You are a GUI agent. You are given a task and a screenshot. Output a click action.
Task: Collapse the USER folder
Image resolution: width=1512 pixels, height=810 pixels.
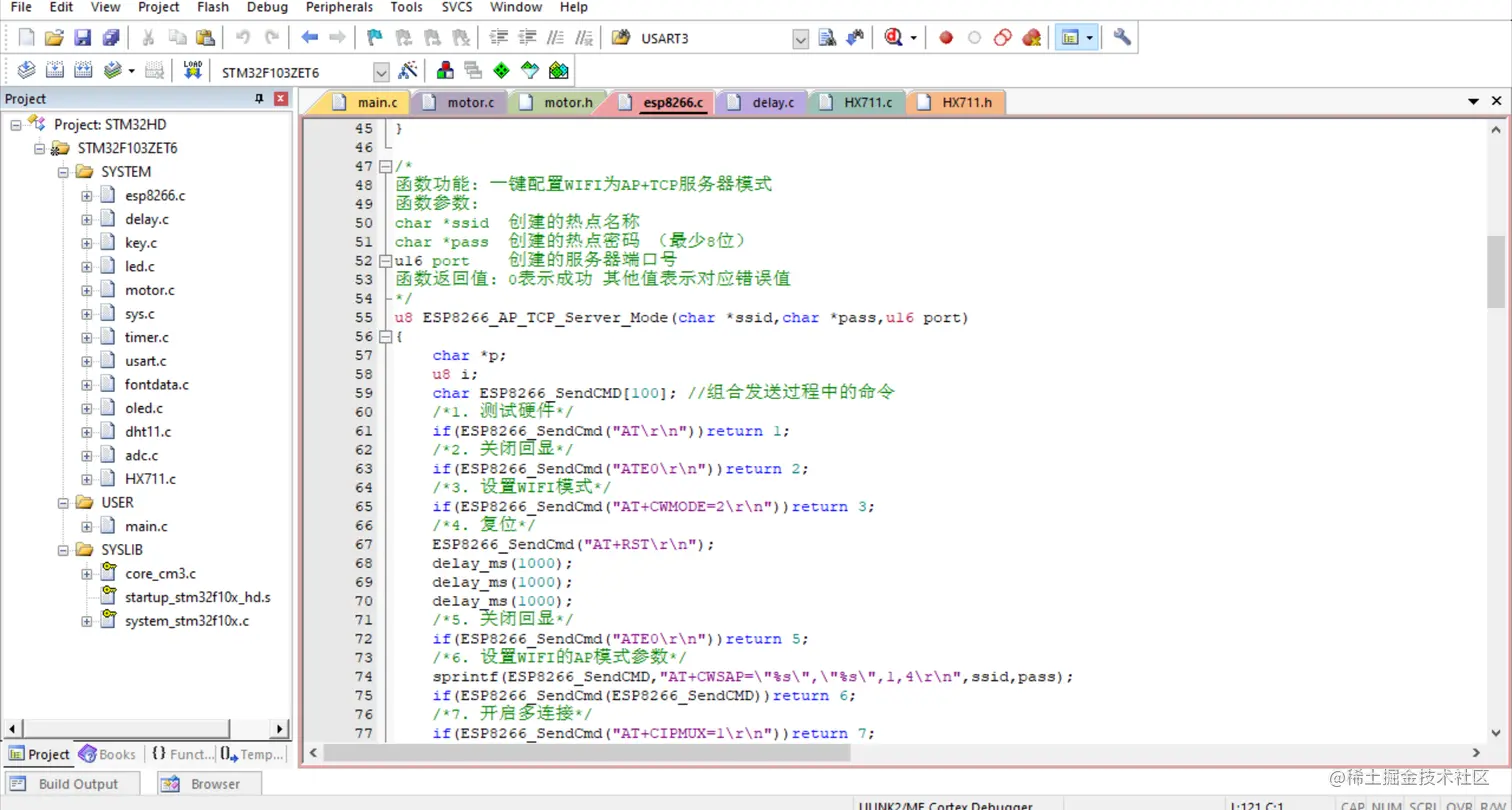coord(62,503)
